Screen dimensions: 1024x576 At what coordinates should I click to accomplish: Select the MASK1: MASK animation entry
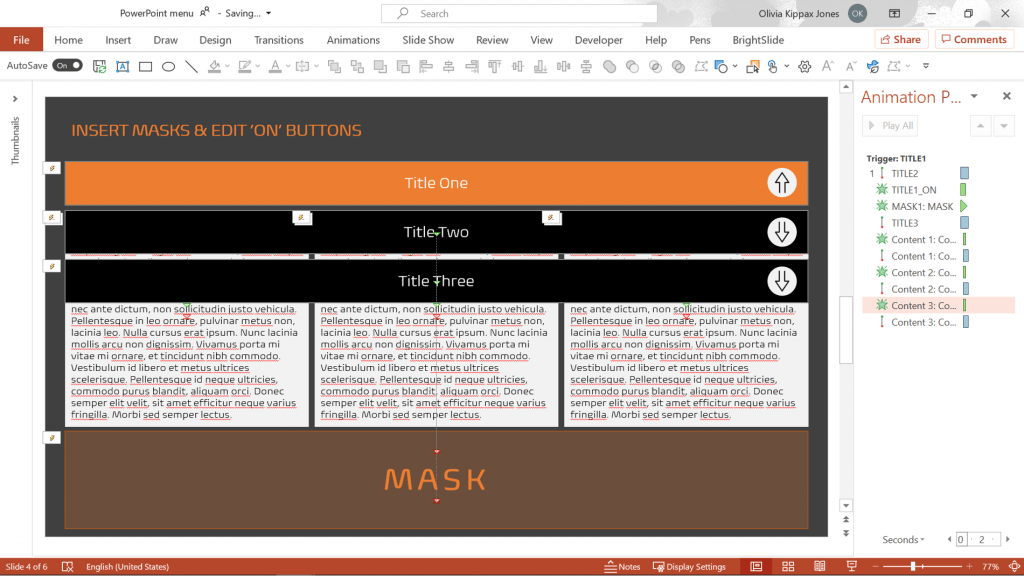pyautogui.click(x=922, y=206)
